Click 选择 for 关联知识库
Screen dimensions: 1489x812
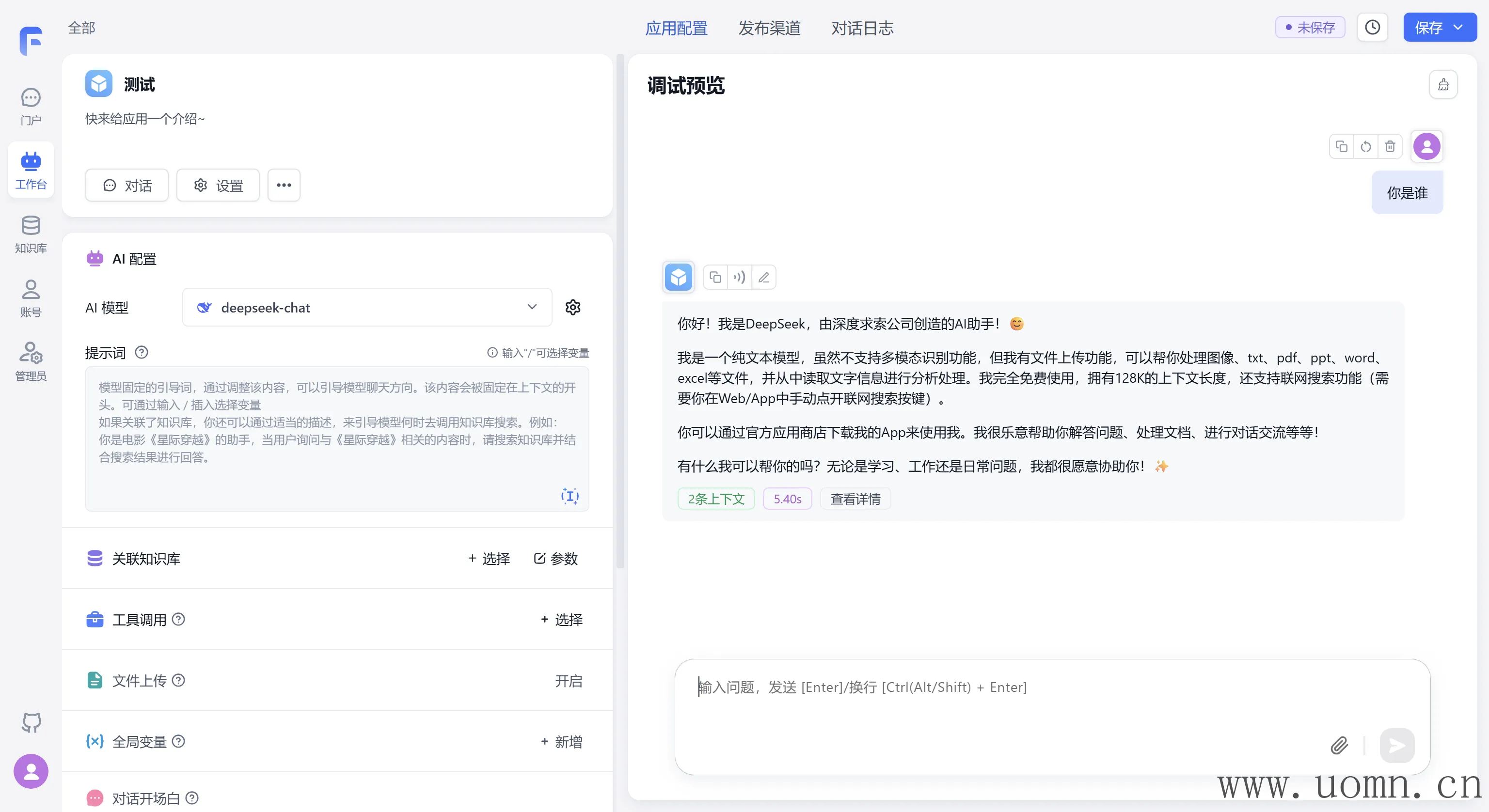pyautogui.click(x=489, y=558)
